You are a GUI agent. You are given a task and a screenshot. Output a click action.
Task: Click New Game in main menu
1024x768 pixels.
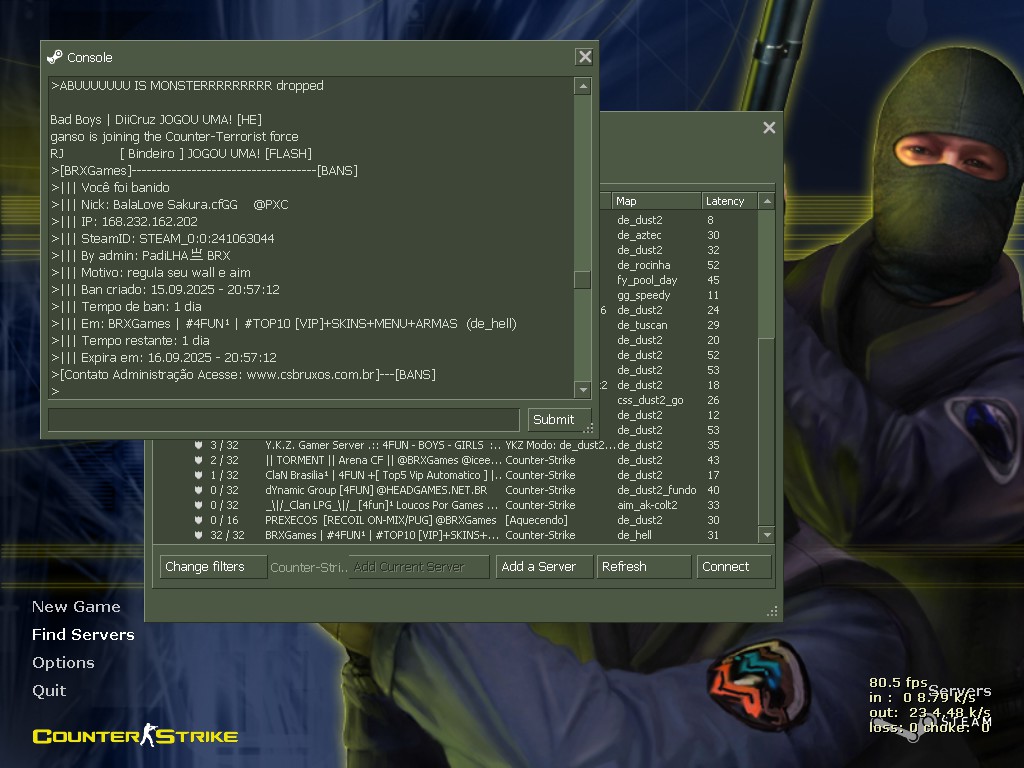tap(76, 607)
